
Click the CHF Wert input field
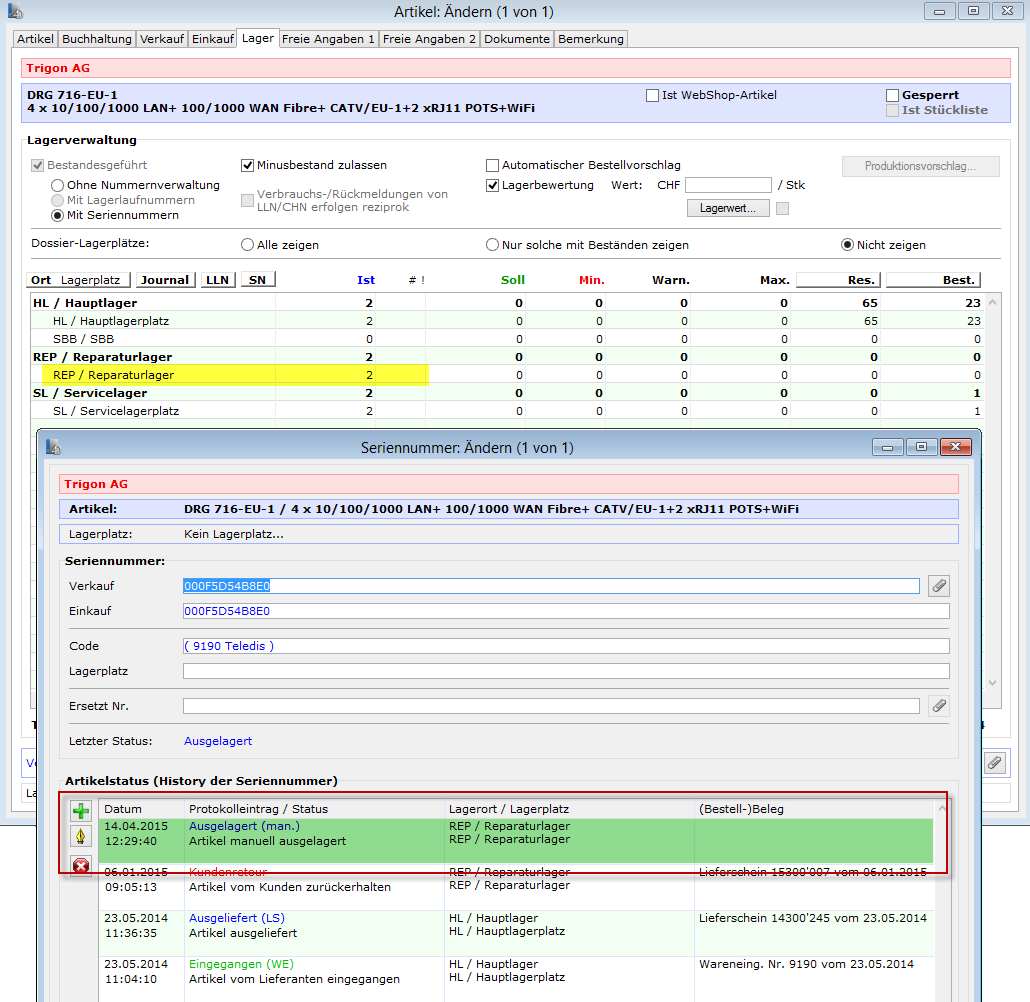(728, 185)
